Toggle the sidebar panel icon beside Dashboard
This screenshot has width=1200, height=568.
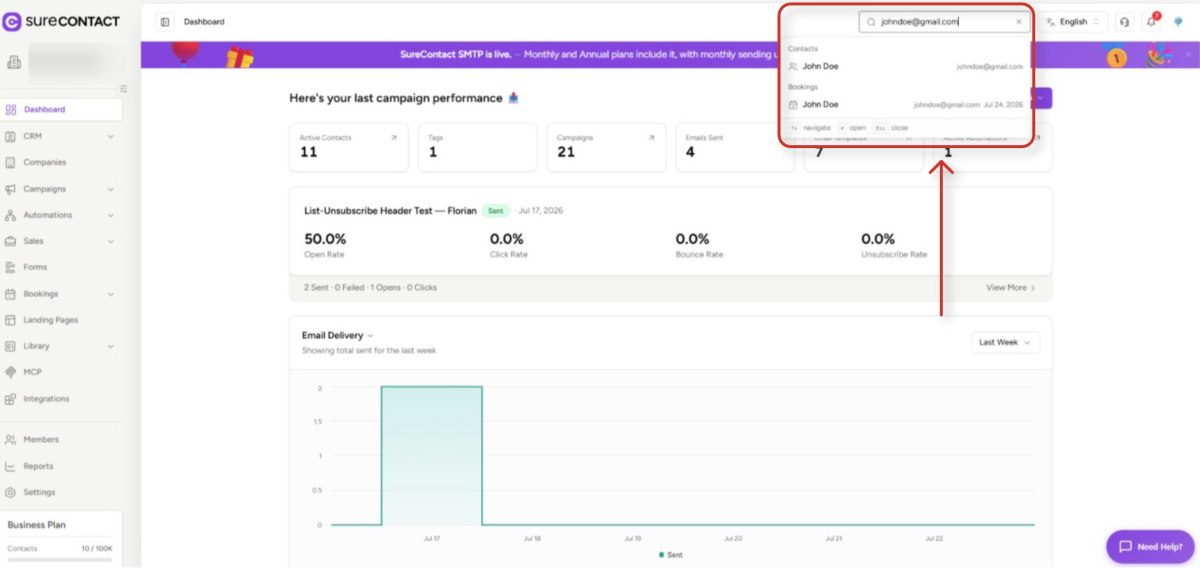pos(165,21)
